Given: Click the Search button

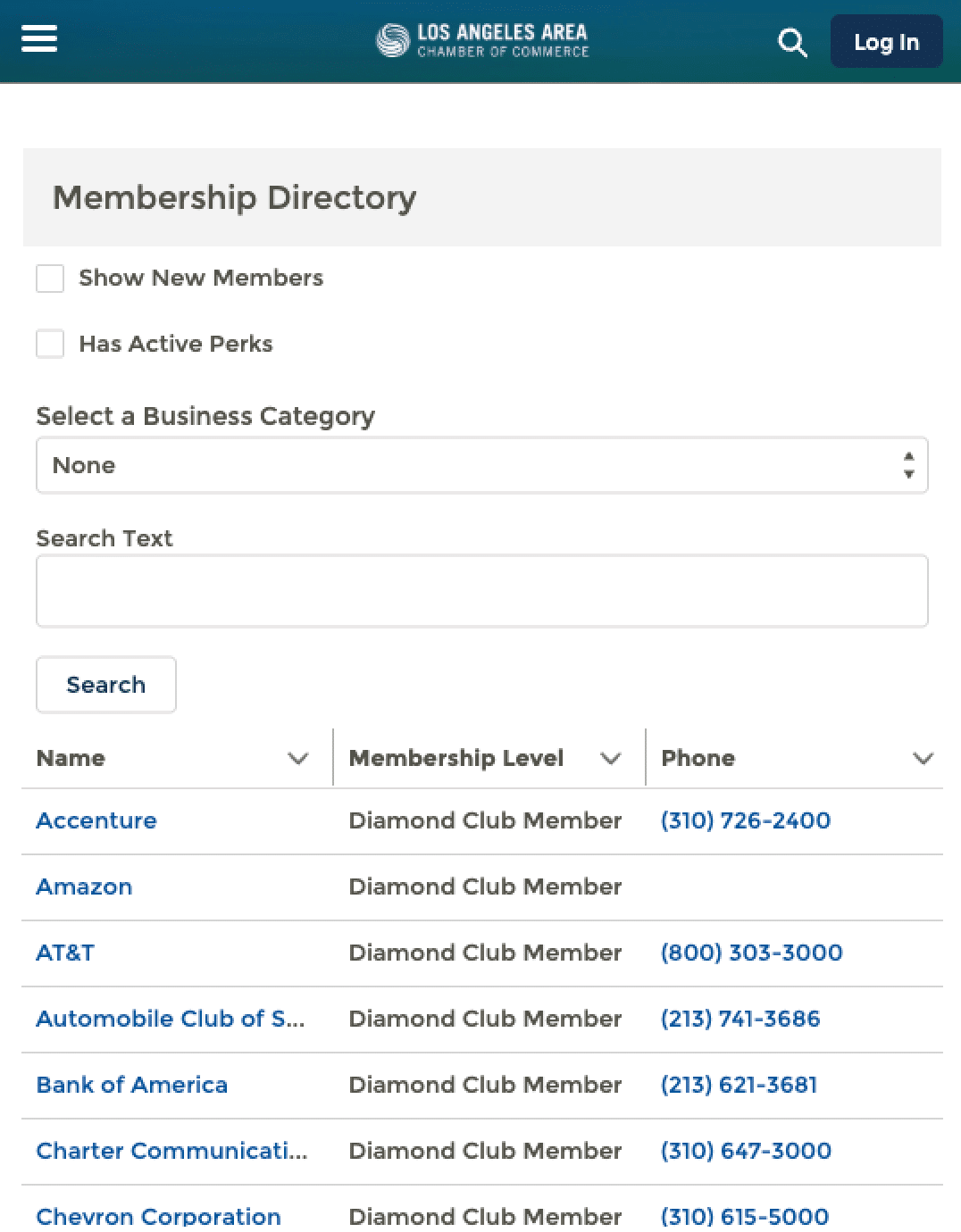Looking at the screenshot, I should coord(106,685).
